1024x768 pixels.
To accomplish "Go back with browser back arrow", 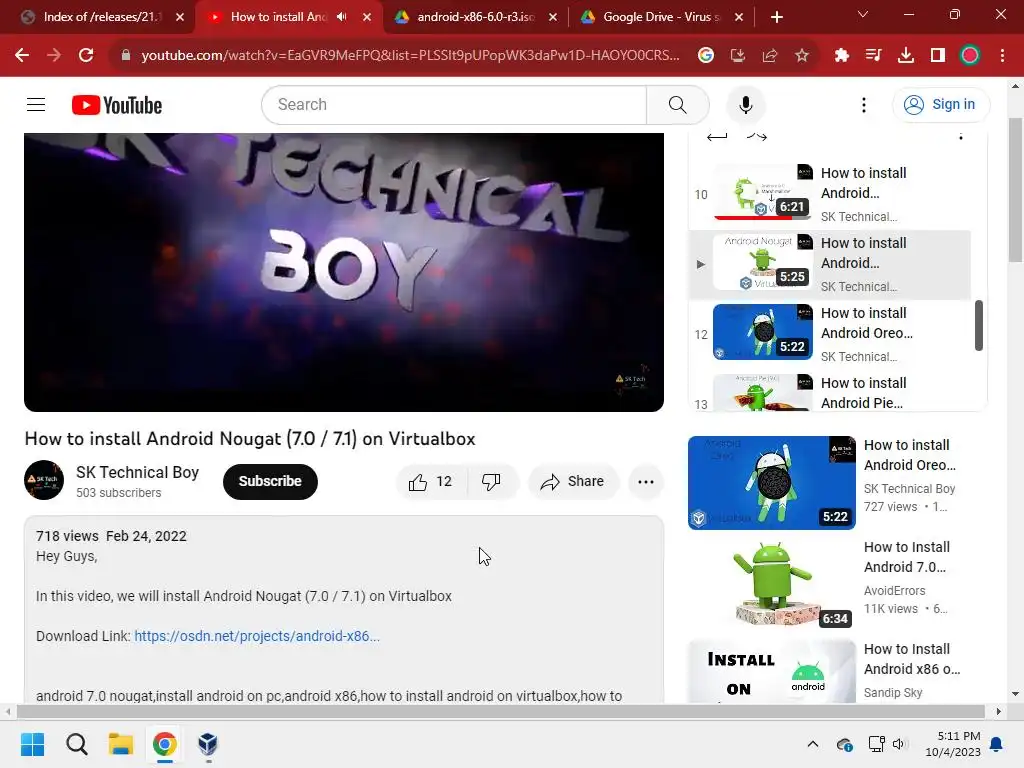I will [22, 56].
